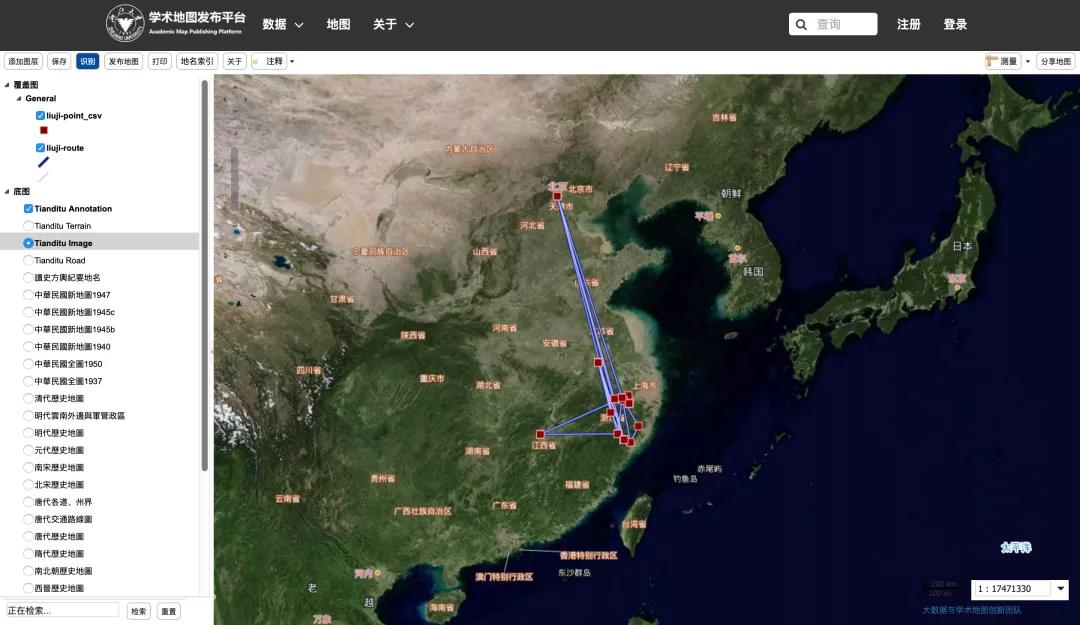
Task: Open the 地图 menu item
Action: 338,24
